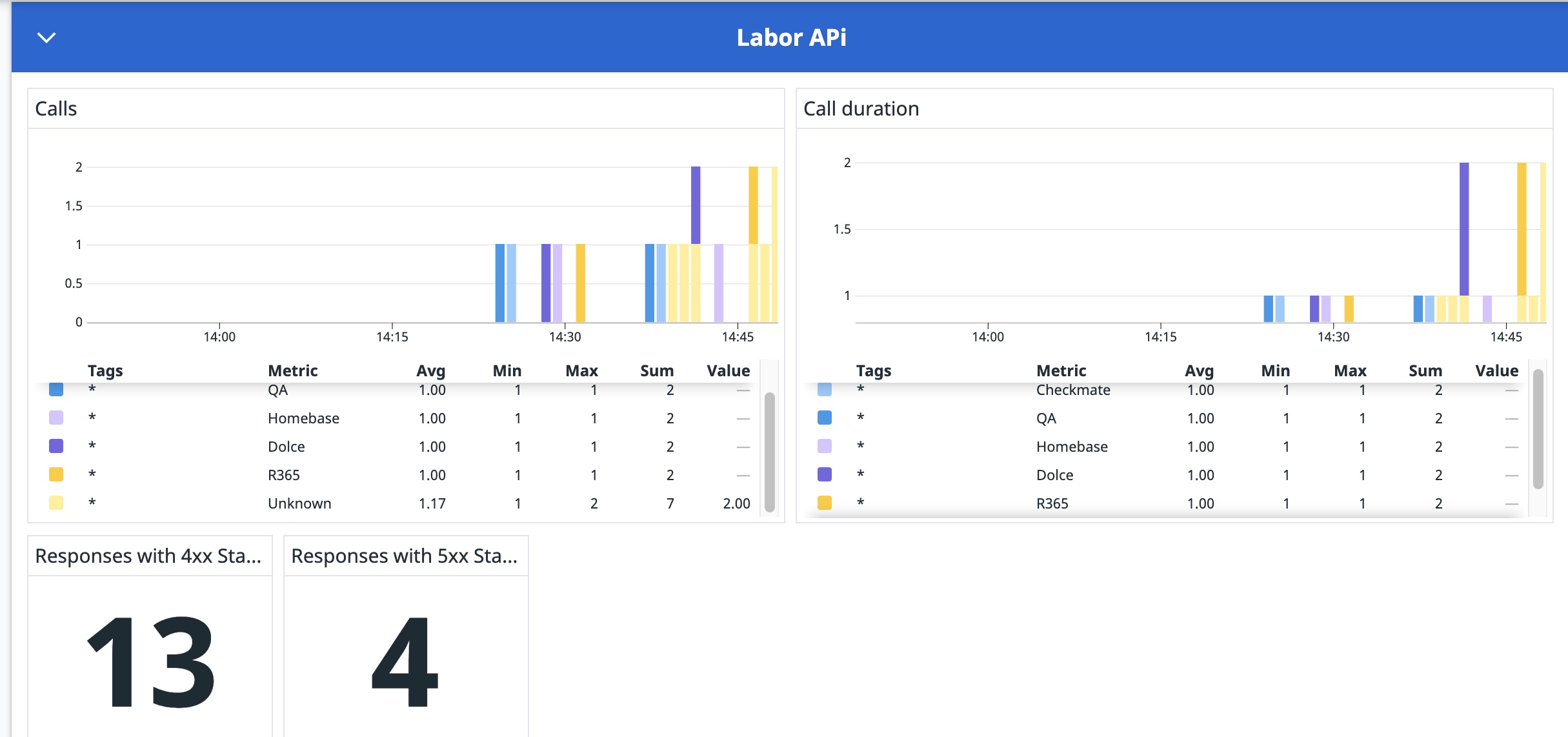
Task: Sort Calls legend by Tags column
Action: pyautogui.click(x=105, y=370)
